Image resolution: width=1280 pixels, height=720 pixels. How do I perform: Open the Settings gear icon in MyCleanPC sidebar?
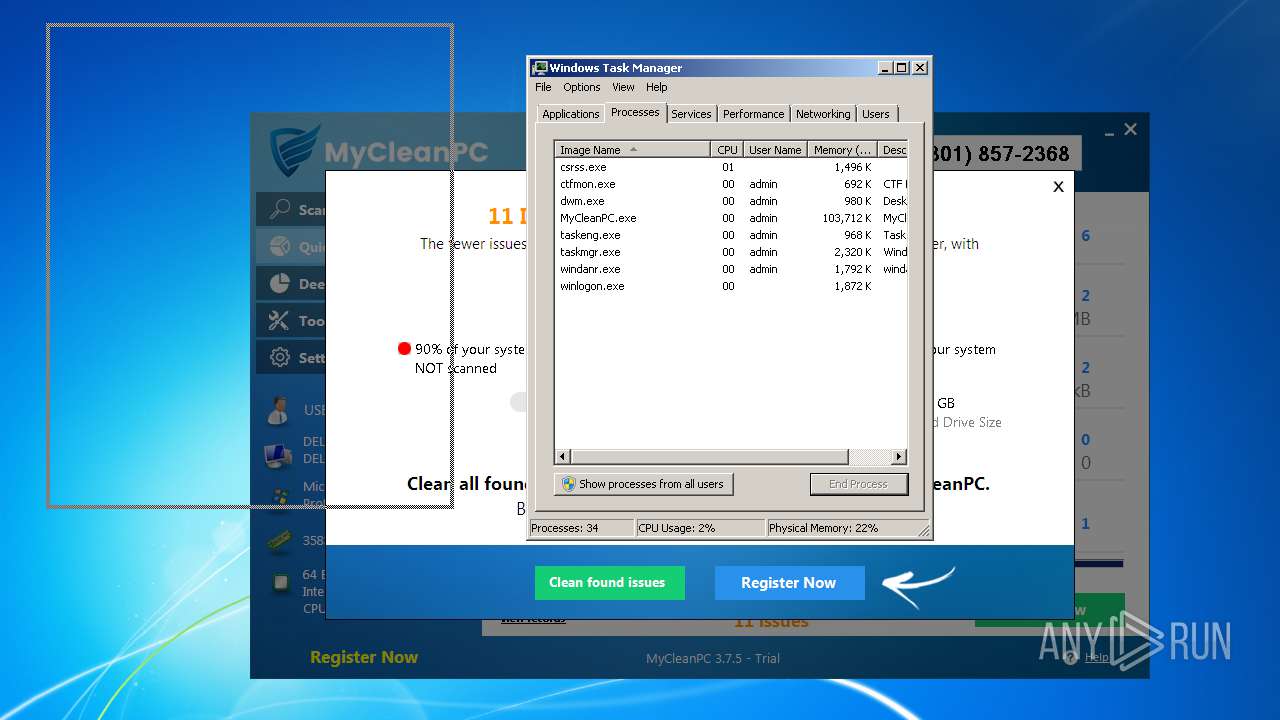coord(280,357)
